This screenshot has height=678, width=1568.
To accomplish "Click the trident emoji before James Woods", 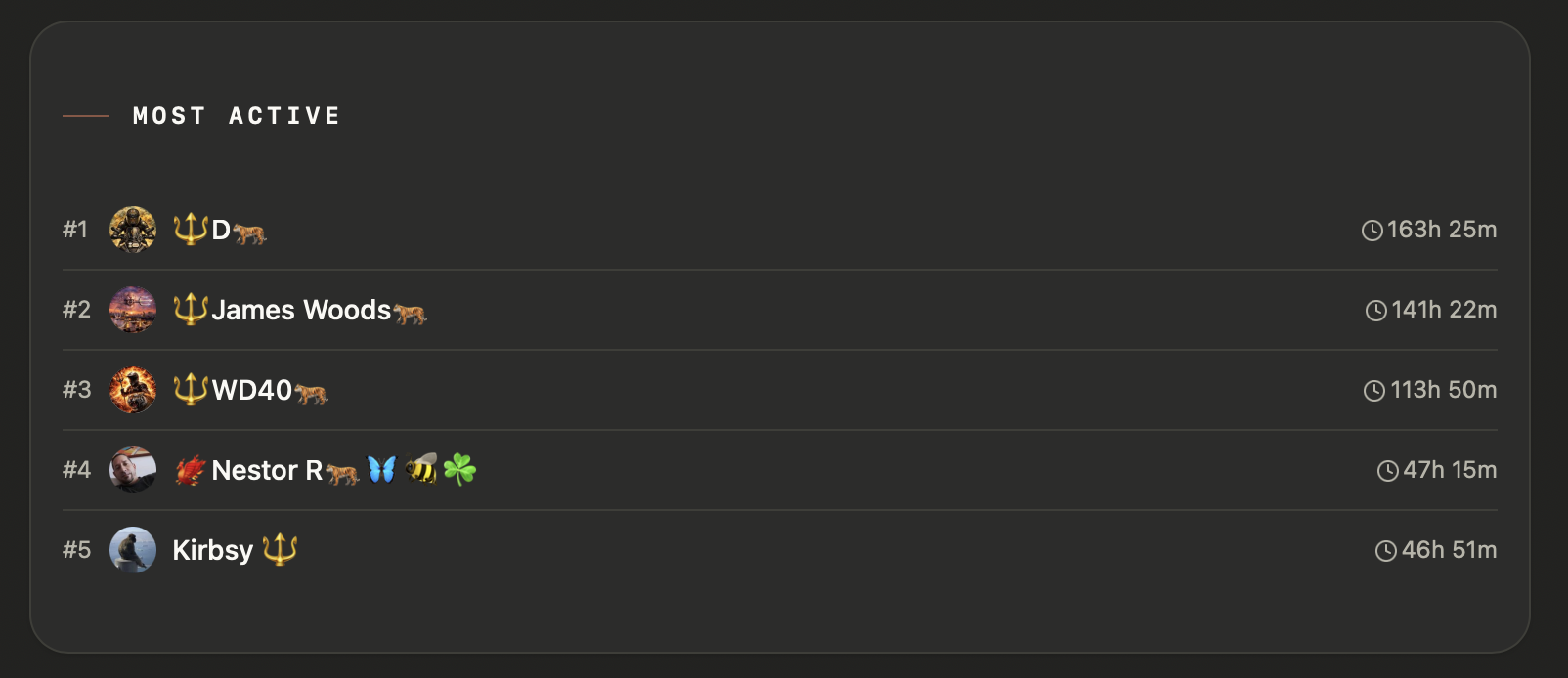I will pos(191,309).
